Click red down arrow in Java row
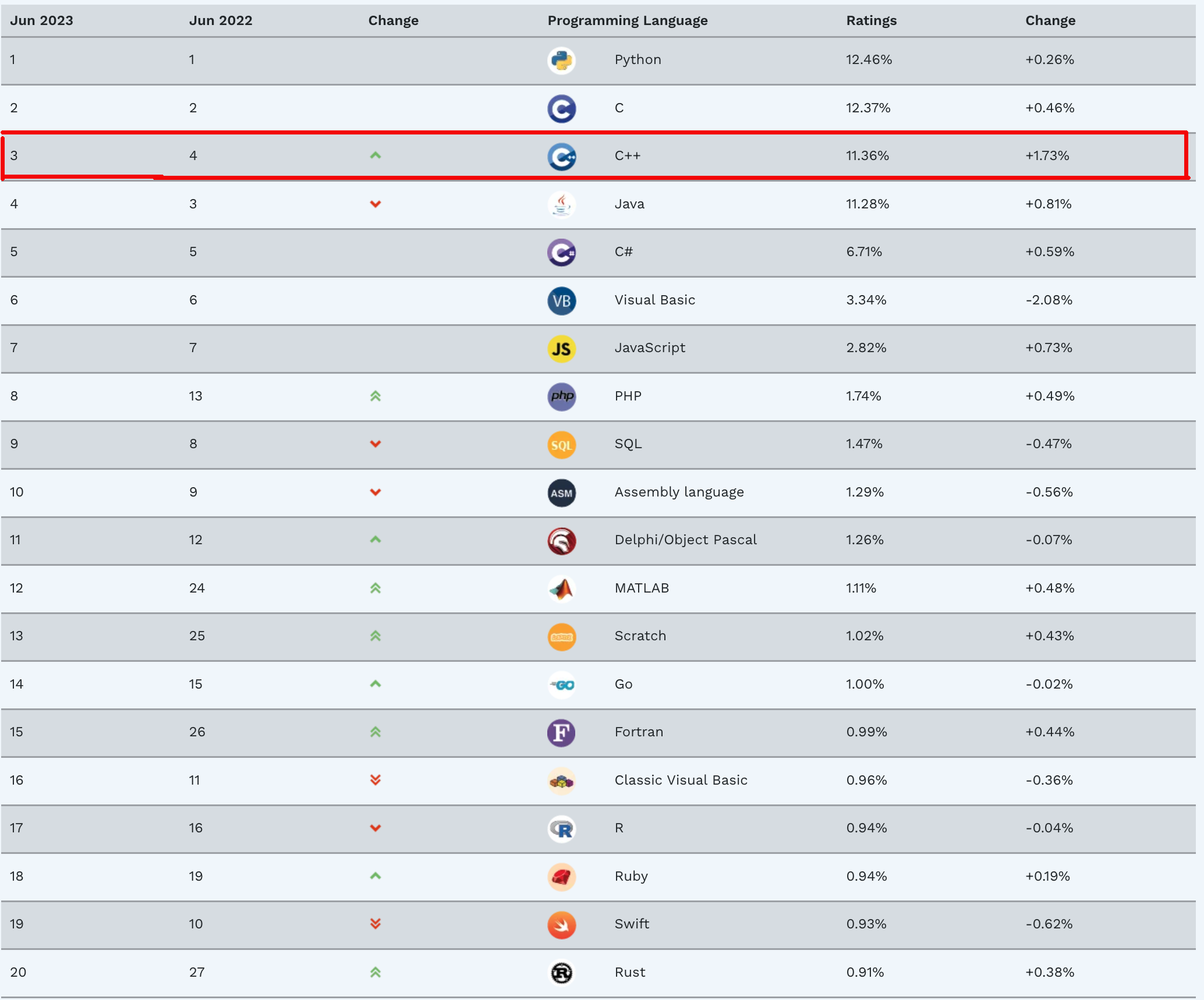The height and width of the screenshot is (1000, 1204). coord(376,204)
